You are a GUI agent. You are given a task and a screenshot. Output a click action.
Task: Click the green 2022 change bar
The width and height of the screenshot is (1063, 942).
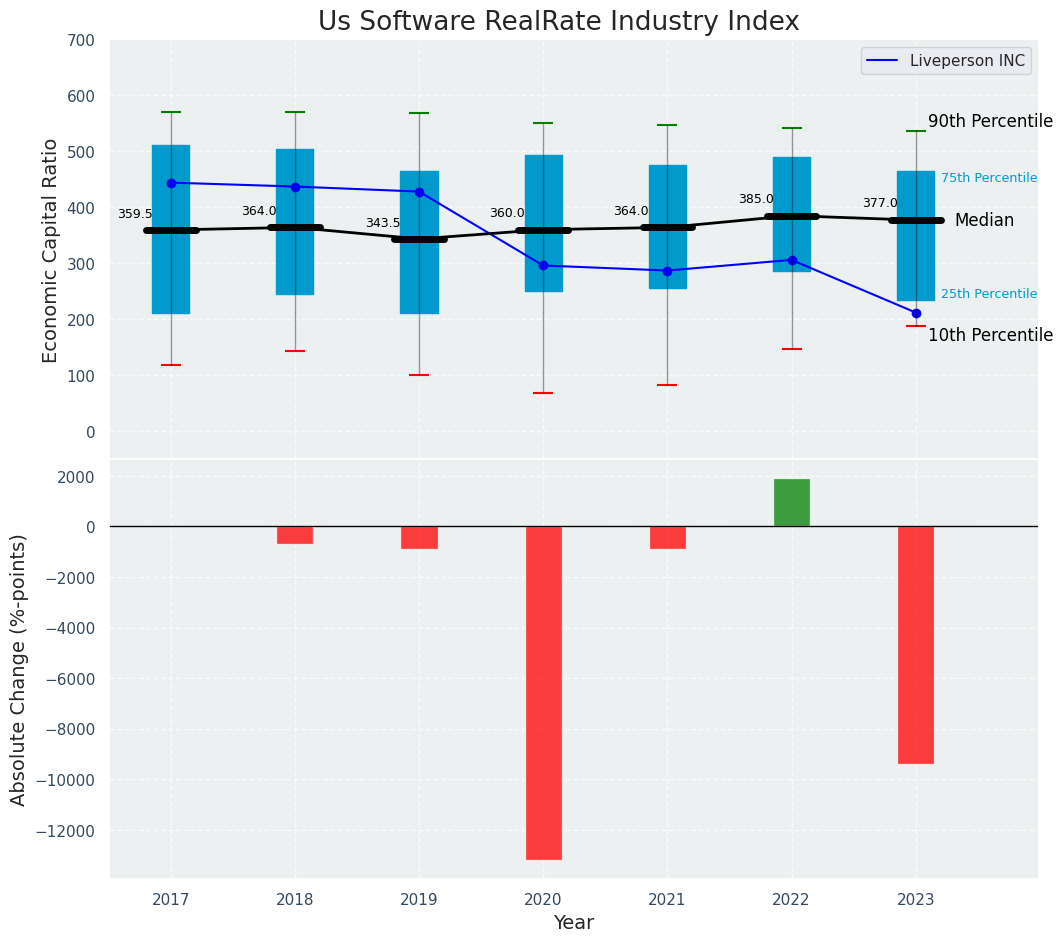pos(791,503)
